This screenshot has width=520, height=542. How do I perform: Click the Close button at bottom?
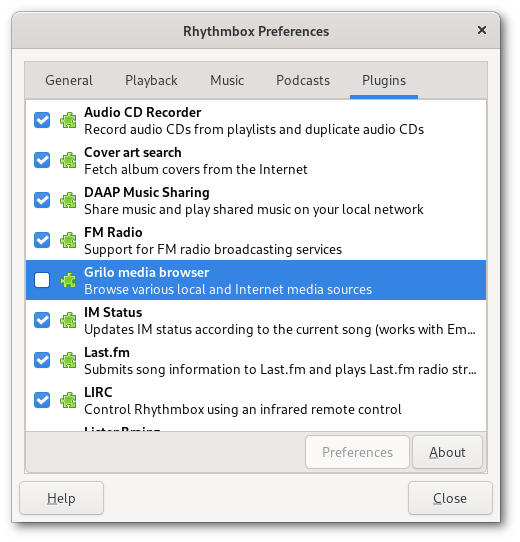pyautogui.click(x=450, y=498)
